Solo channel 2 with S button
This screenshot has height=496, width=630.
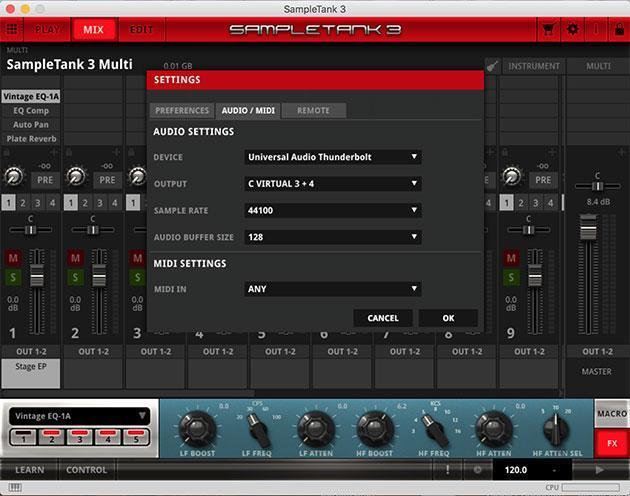(x=75, y=277)
